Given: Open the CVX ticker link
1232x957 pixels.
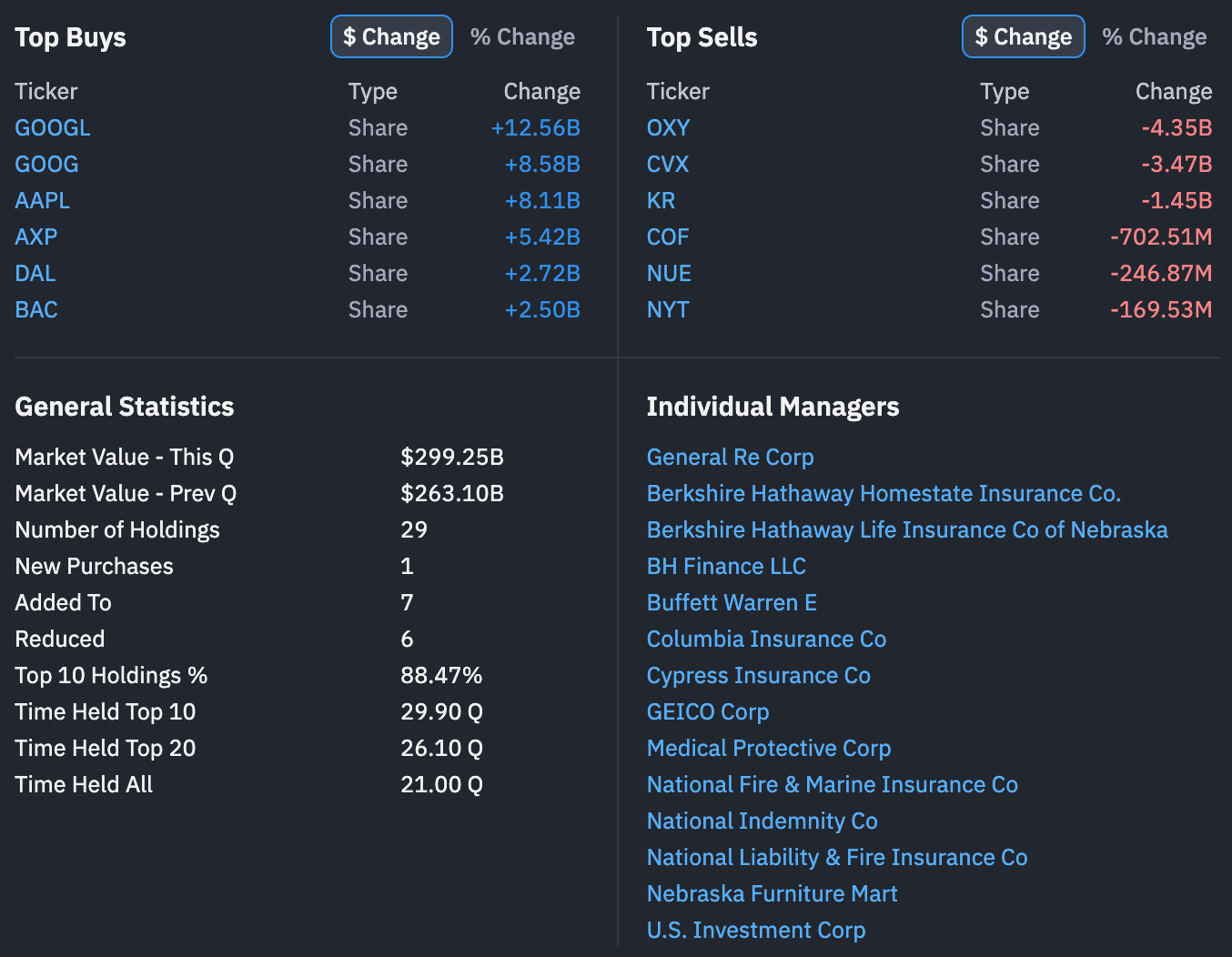Looking at the screenshot, I should point(668,164).
